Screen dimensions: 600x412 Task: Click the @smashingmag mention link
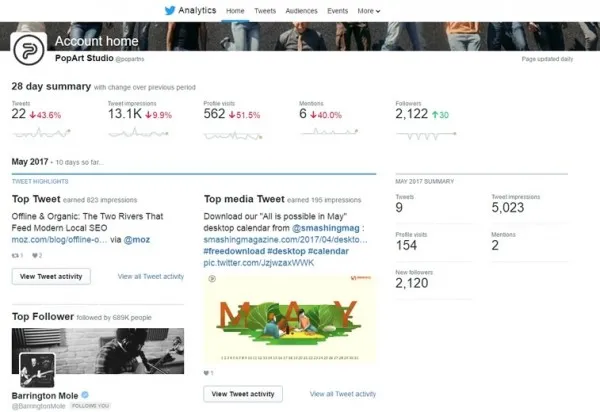click(x=326, y=228)
